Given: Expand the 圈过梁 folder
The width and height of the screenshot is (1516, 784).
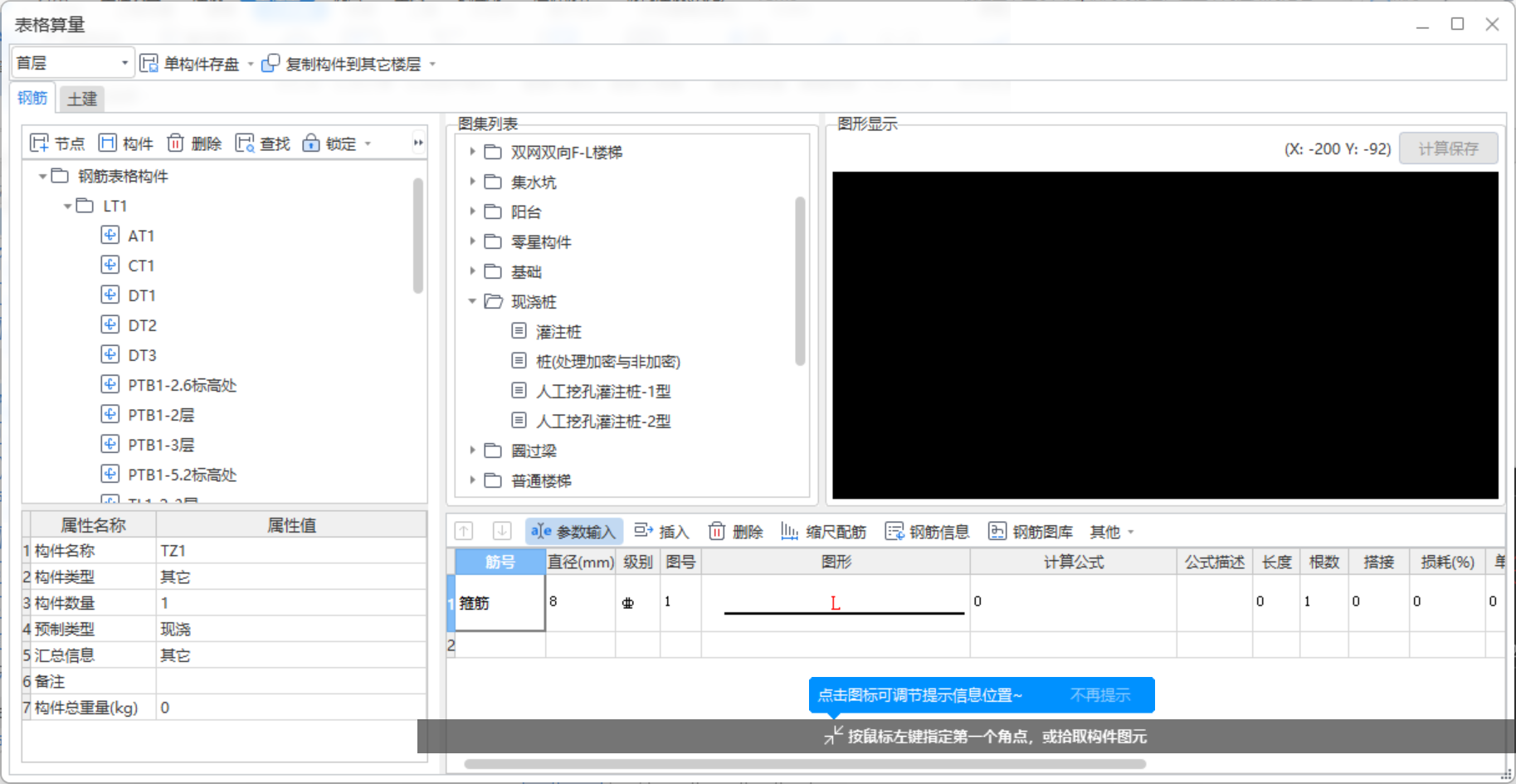Looking at the screenshot, I should click(x=472, y=450).
